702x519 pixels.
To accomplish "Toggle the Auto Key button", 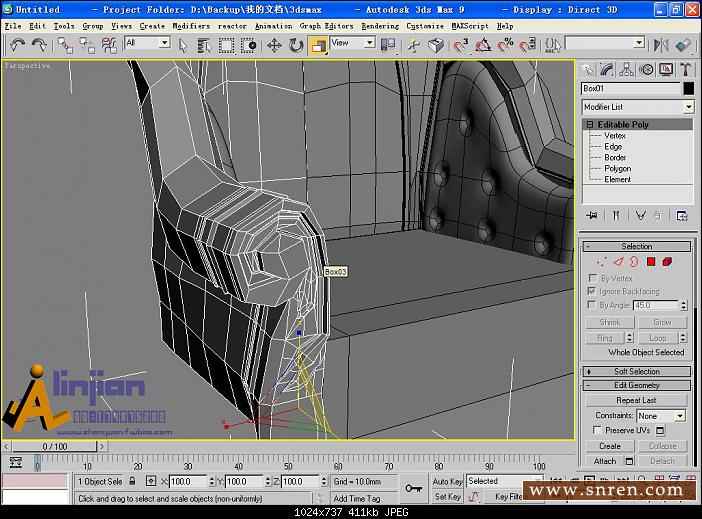I will coord(447,481).
